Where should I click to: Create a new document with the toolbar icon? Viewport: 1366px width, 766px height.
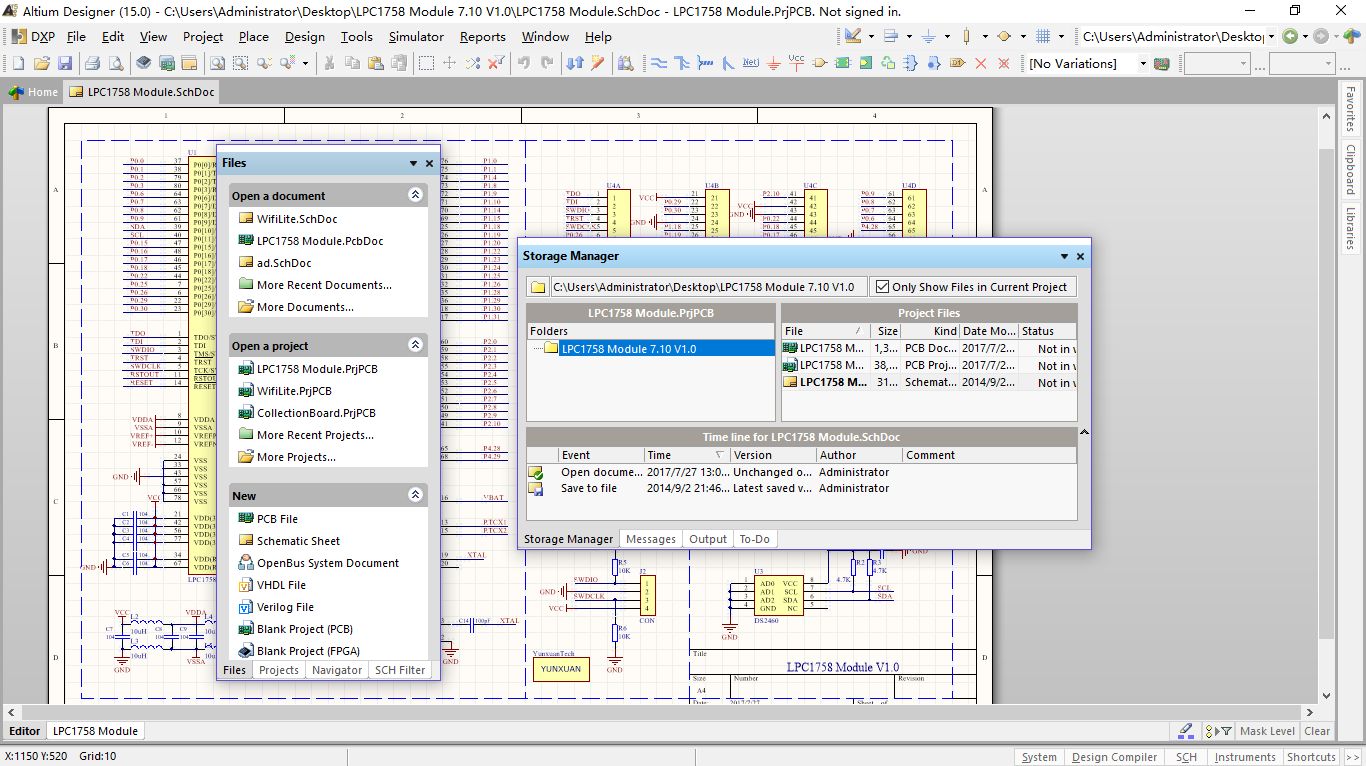point(18,63)
